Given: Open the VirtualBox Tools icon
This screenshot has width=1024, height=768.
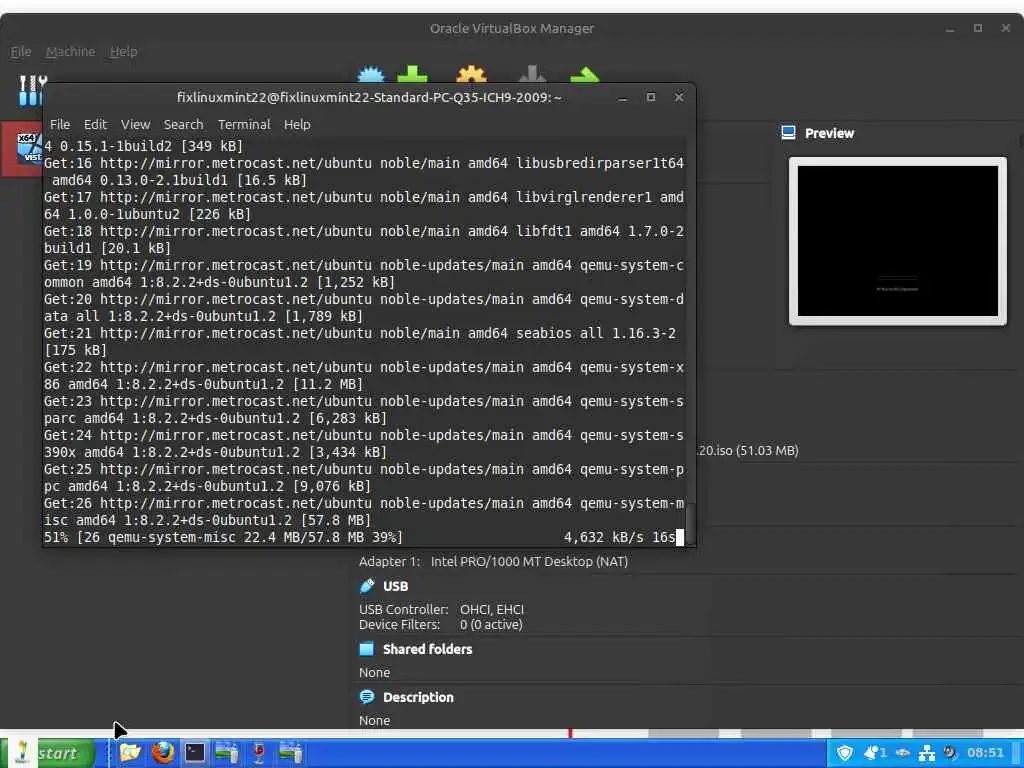Looking at the screenshot, I should pyautogui.click(x=31, y=91).
